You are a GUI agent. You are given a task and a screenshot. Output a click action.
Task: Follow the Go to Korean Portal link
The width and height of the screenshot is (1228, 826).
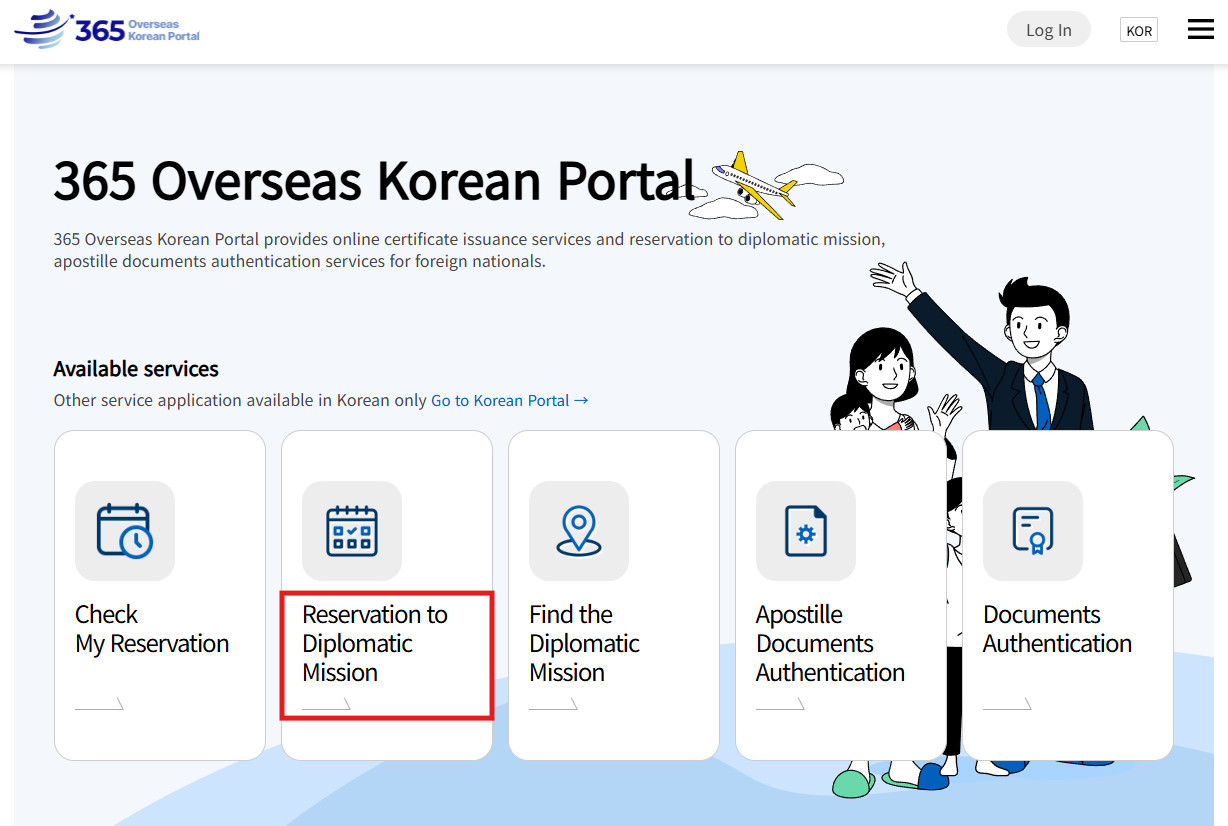pyautogui.click(x=509, y=400)
